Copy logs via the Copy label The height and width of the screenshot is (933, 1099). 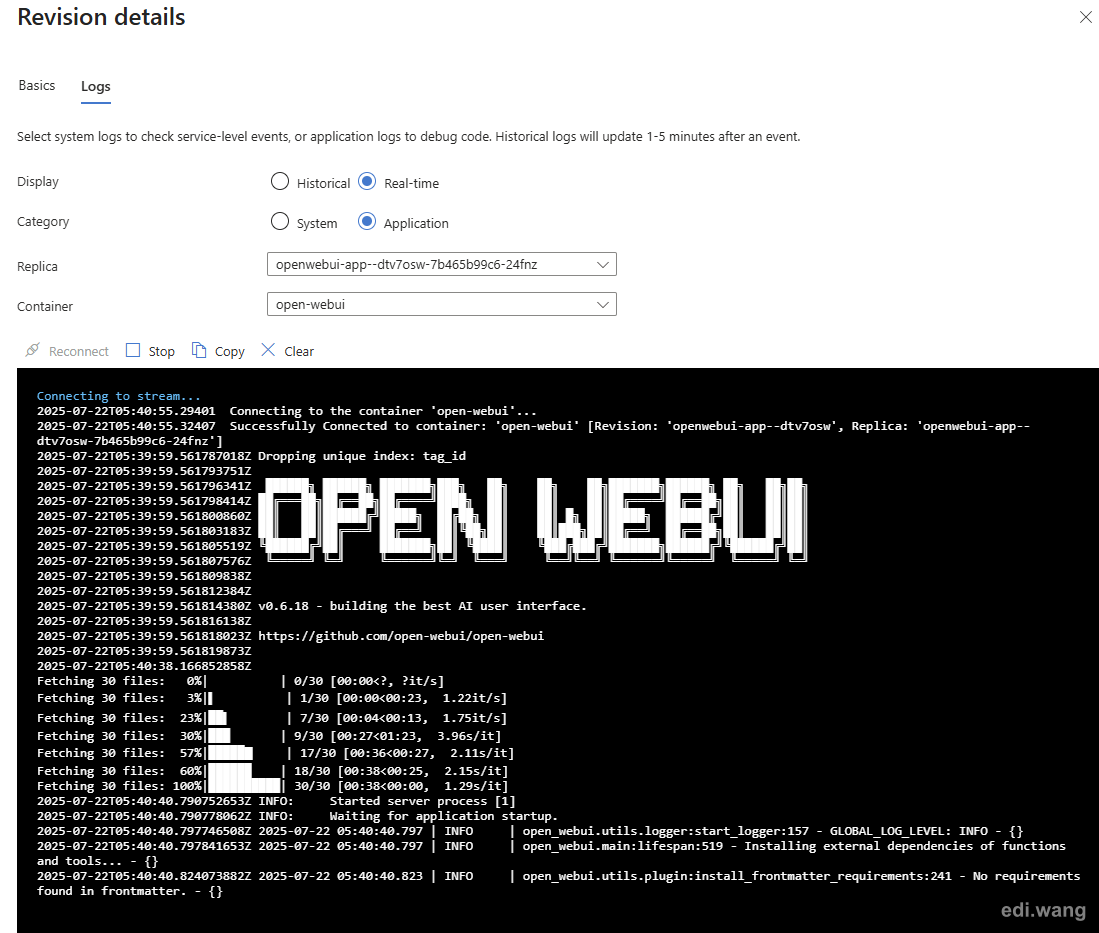(x=229, y=351)
